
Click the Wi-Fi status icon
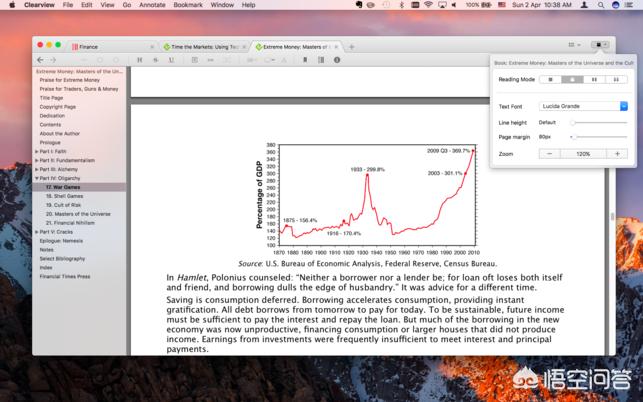point(429,5)
